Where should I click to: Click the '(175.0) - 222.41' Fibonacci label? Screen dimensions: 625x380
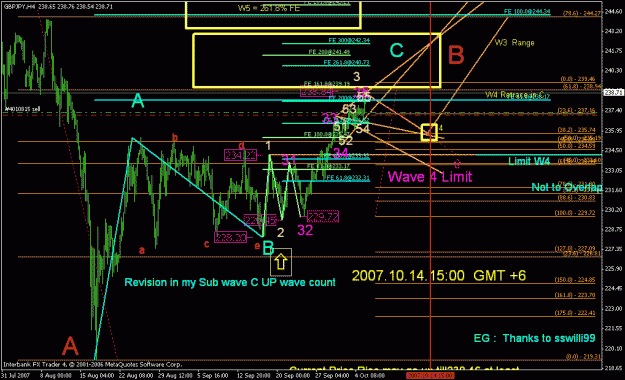[575, 313]
